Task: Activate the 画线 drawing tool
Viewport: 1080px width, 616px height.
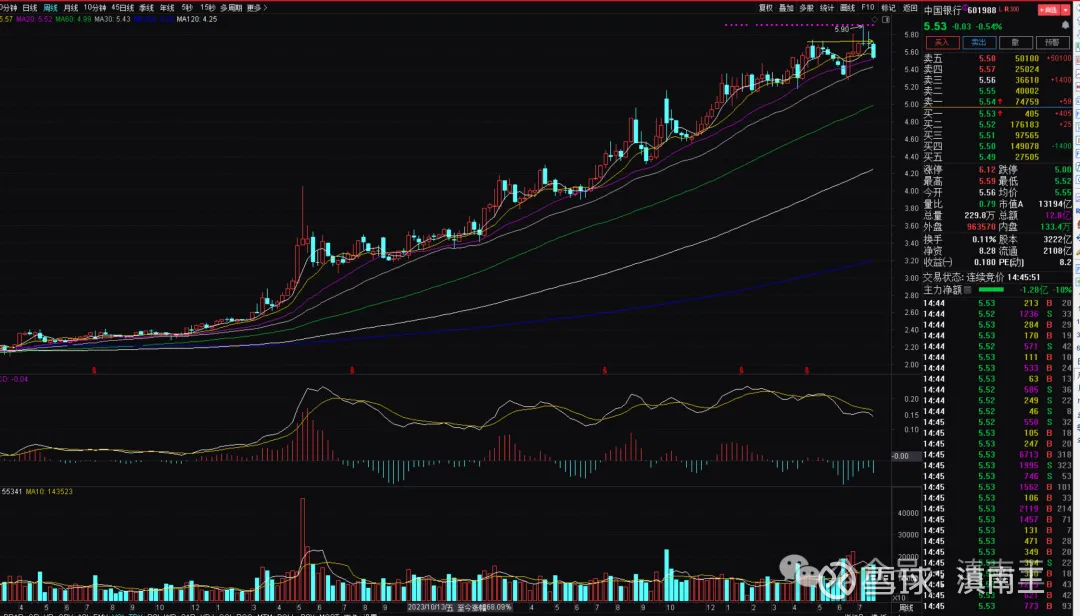Action: (x=848, y=8)
